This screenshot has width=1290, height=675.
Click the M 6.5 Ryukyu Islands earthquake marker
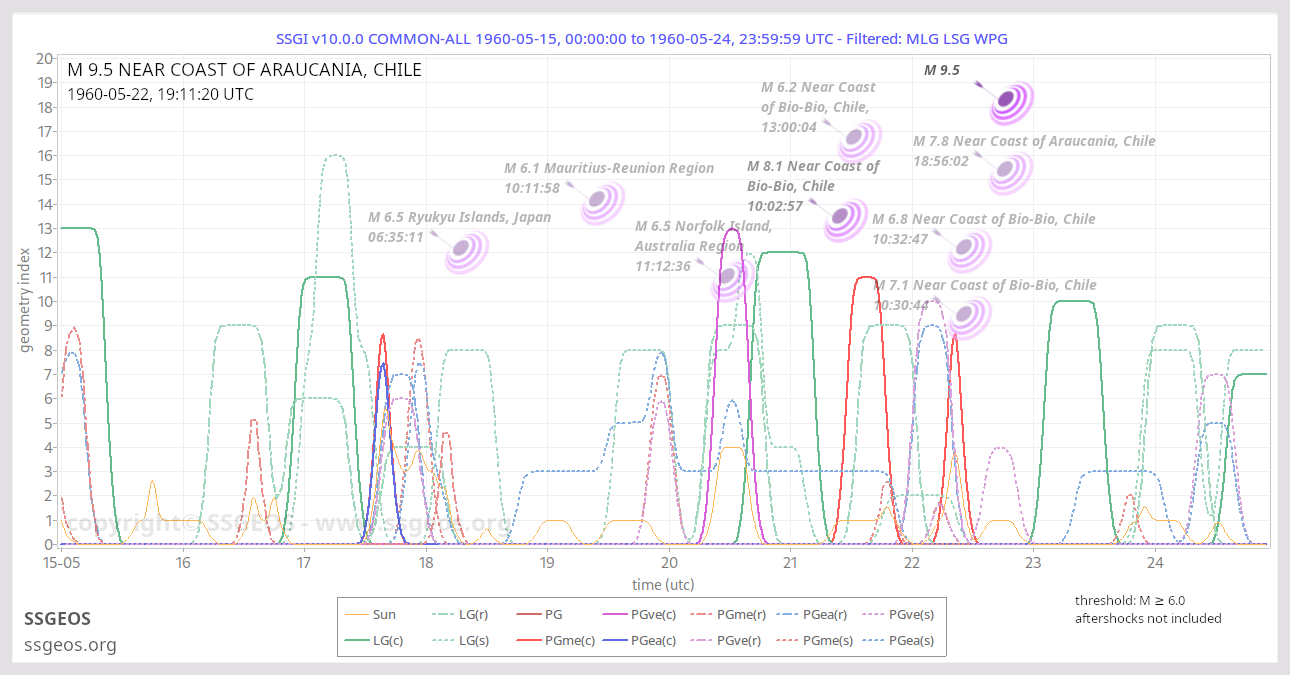(x=465, y=250)
